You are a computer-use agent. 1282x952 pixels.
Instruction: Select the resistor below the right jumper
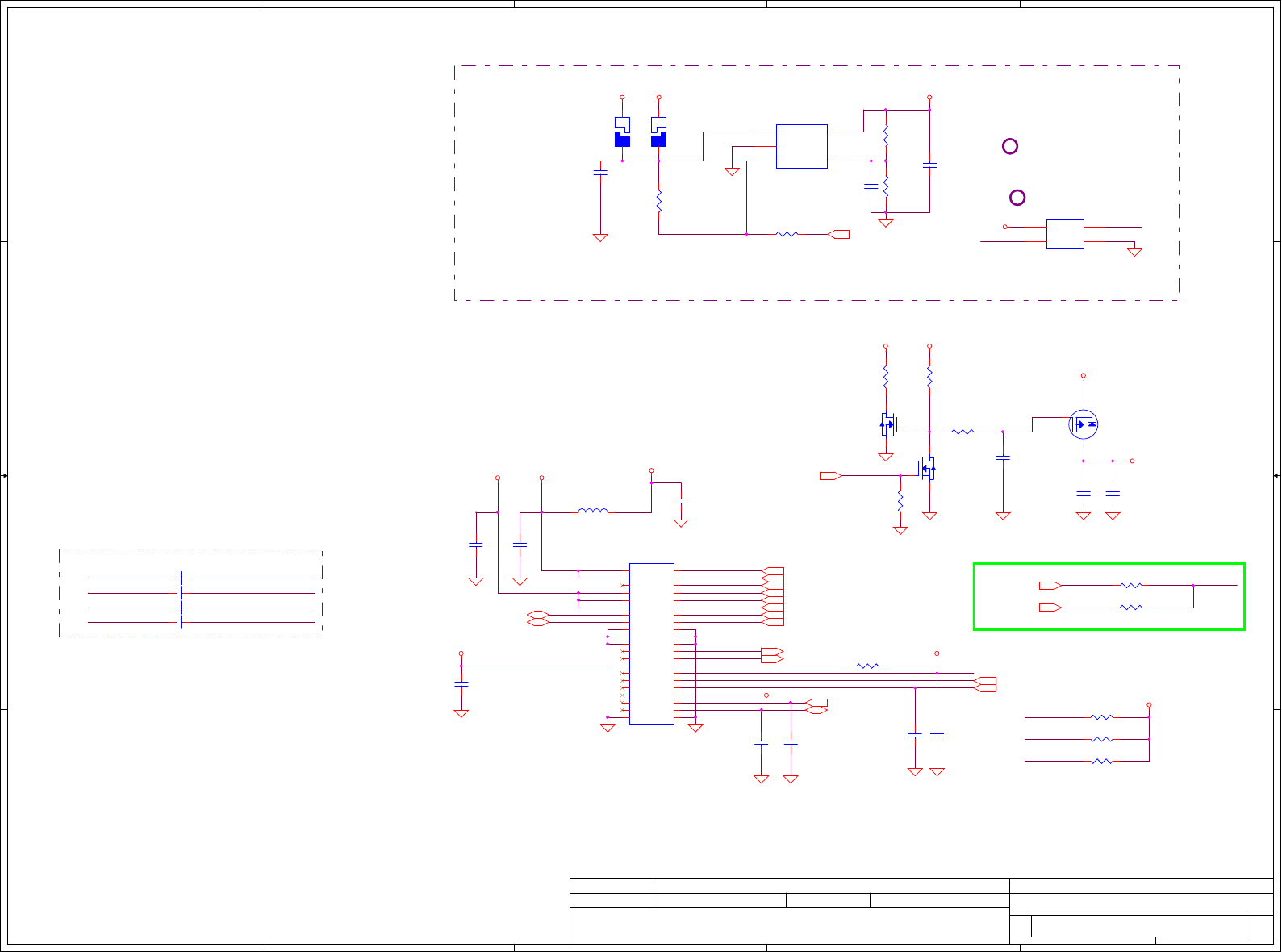pos(659,201)
